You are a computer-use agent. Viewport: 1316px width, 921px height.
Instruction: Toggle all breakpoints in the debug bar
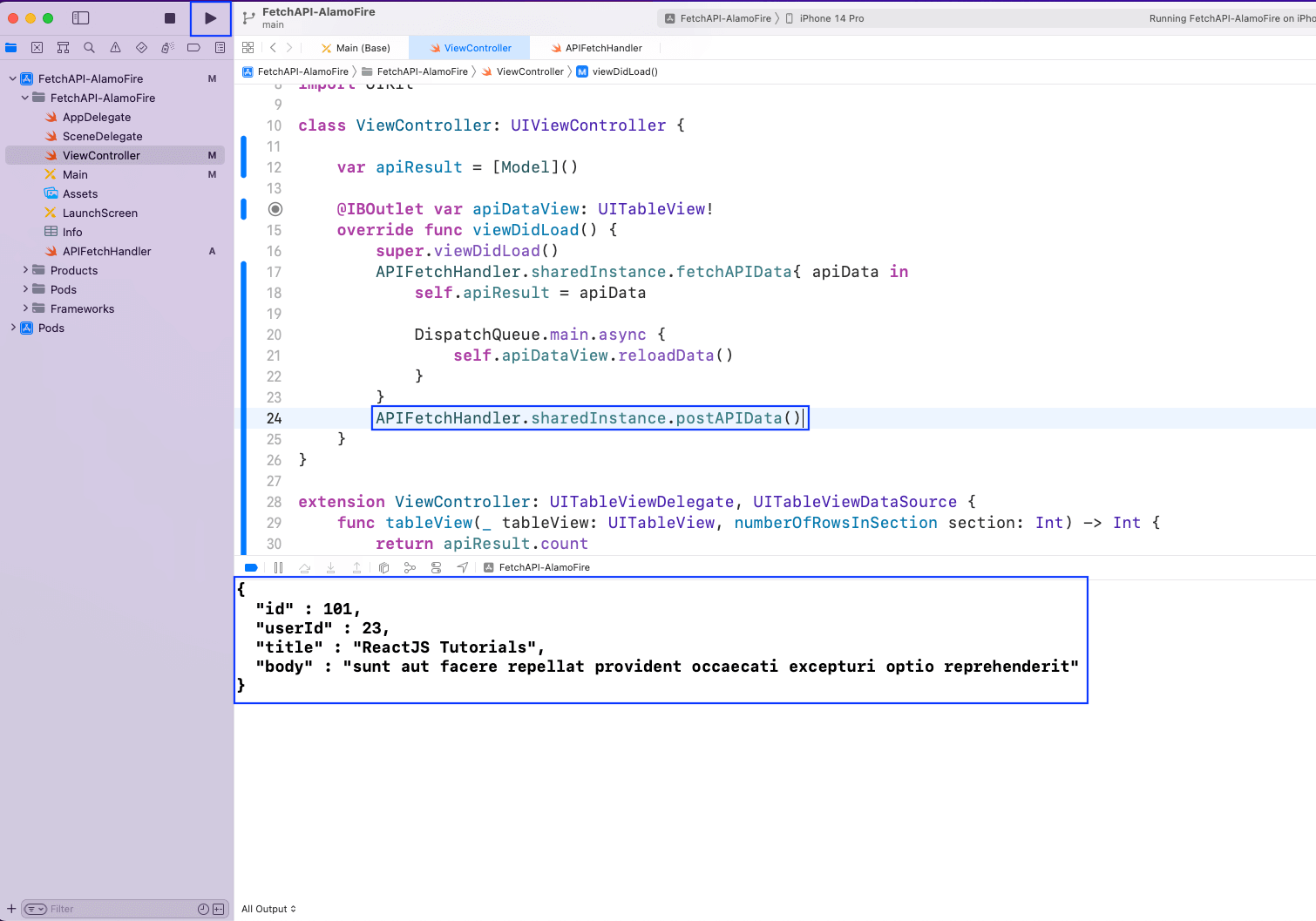(251, 567)
